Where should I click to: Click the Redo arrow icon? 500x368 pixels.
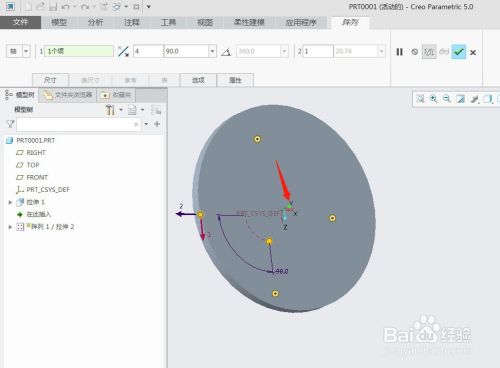pyautogui.click(x=85, y=7)
